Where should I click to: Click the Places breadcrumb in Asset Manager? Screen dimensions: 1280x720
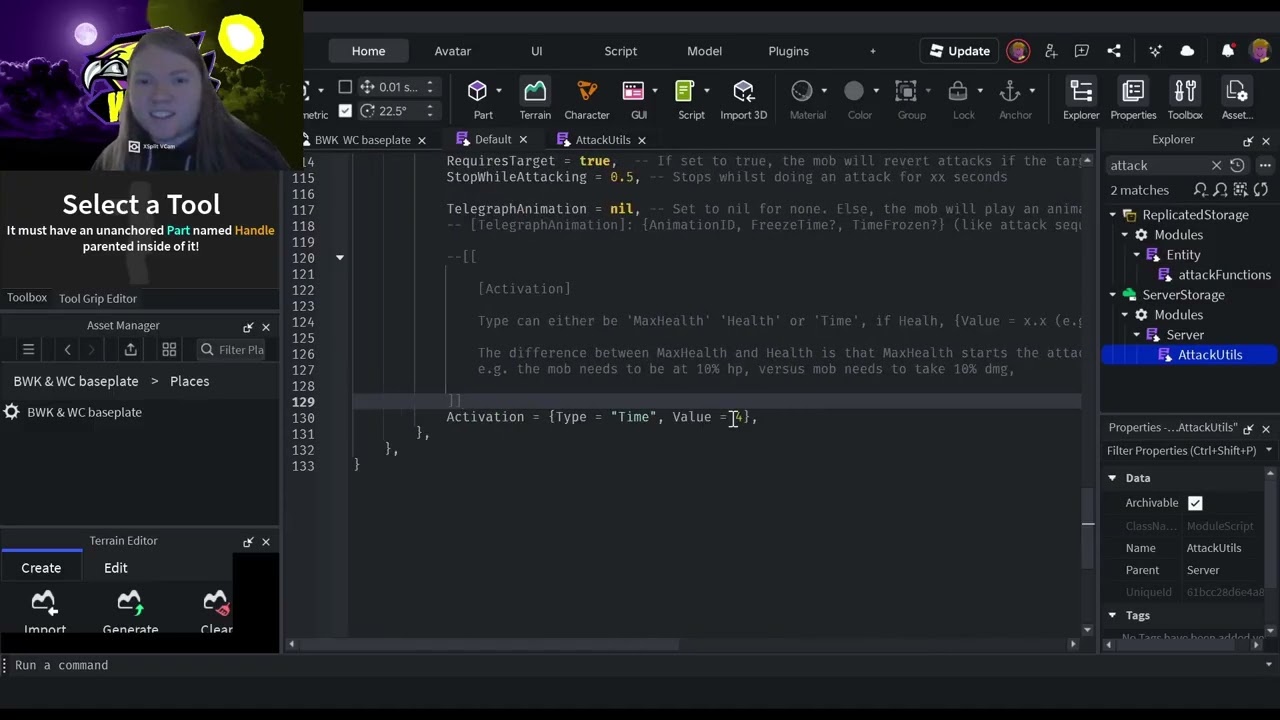coord(189,381)
